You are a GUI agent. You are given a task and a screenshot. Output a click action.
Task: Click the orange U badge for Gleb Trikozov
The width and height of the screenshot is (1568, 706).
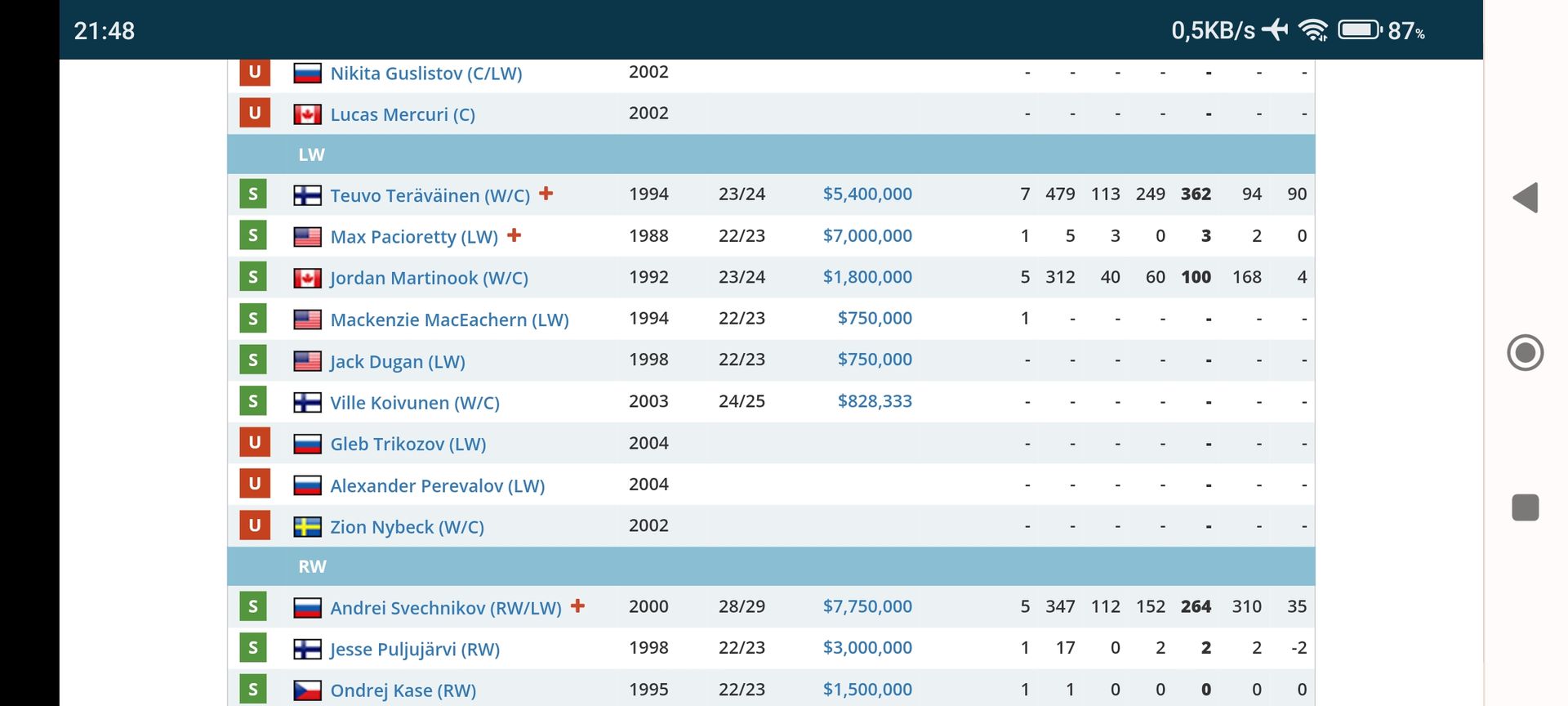pyautogui.click(x=254, y=443)
